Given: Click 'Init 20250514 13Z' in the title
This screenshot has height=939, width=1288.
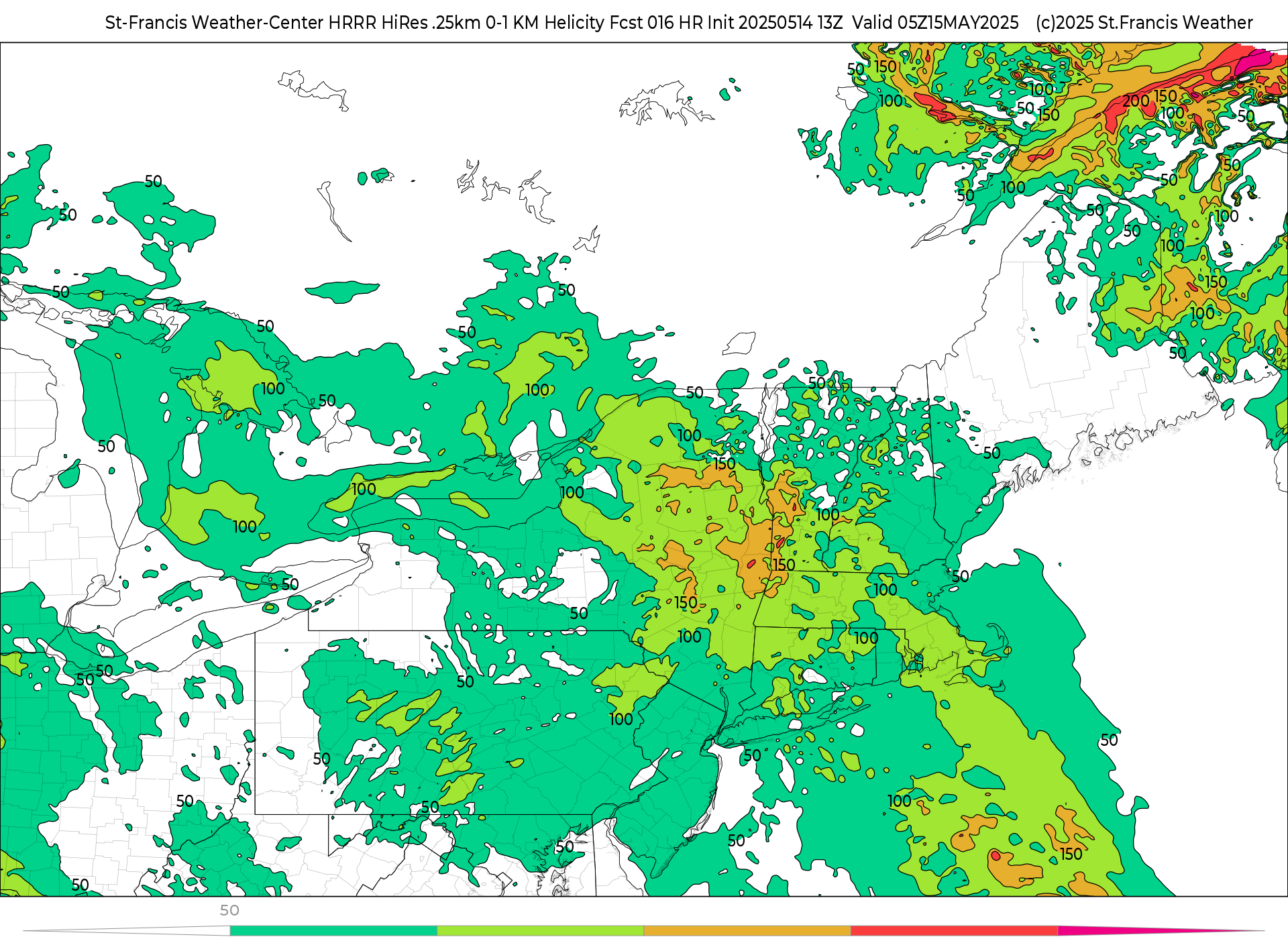Looking at the screenshot, I should pos(775,23).
